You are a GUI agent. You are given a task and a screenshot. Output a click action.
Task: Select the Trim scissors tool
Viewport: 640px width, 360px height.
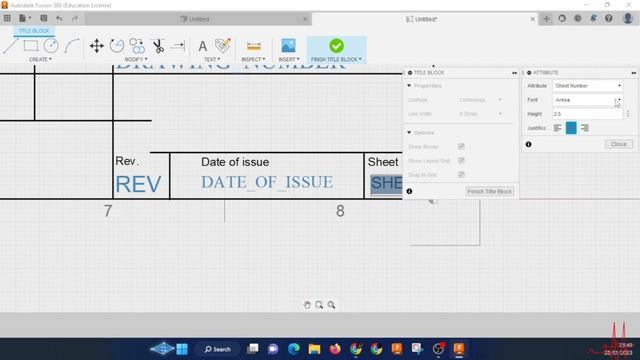(x=158, y=46)
